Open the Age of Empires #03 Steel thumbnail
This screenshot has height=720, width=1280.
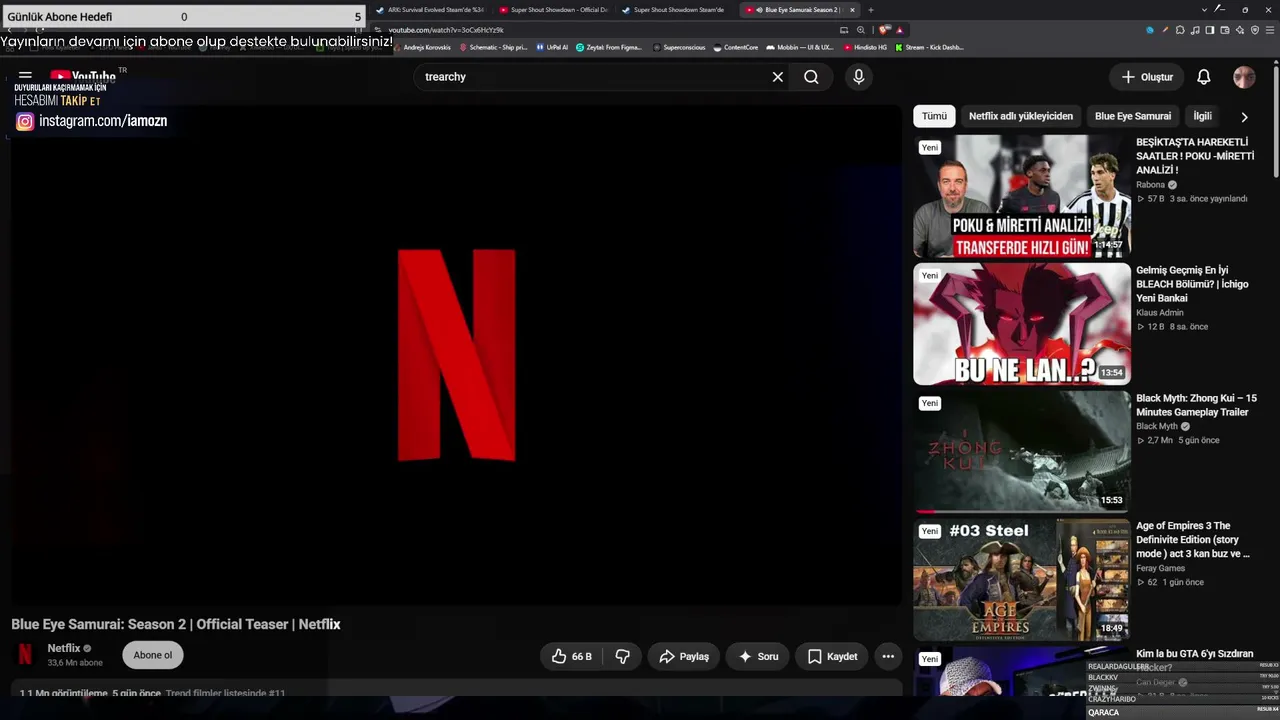[1022, 580]
